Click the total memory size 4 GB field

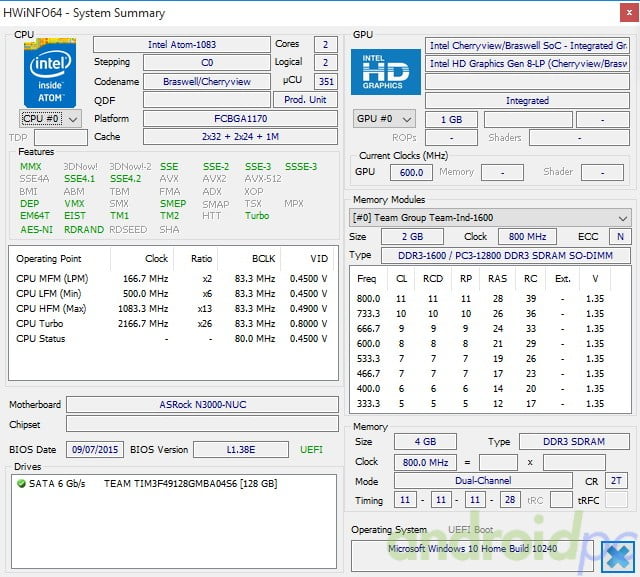425,442
